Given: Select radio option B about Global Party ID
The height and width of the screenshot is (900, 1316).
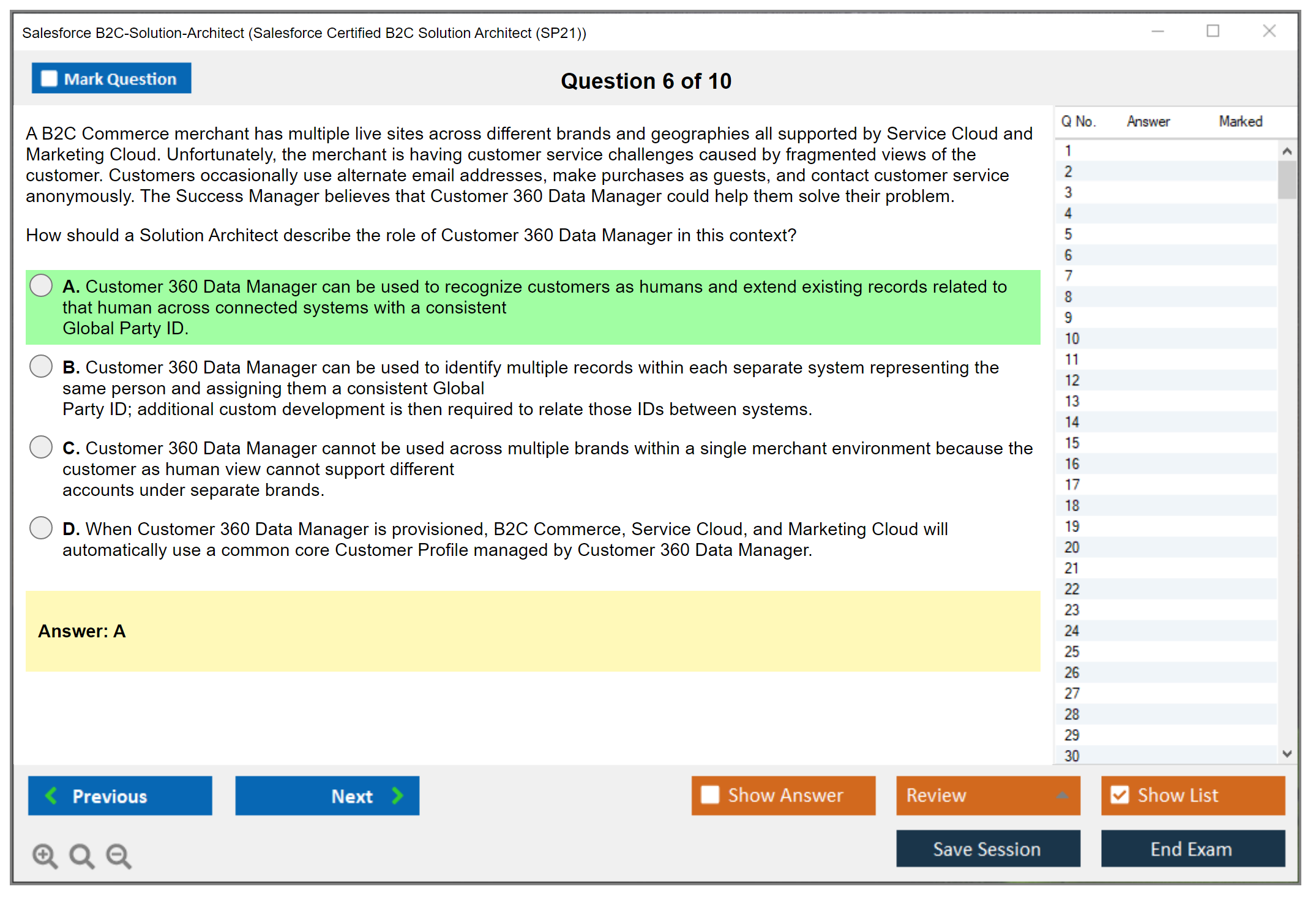Looking at the screenshot, I should pyautogui.click(x=41, y=367).
